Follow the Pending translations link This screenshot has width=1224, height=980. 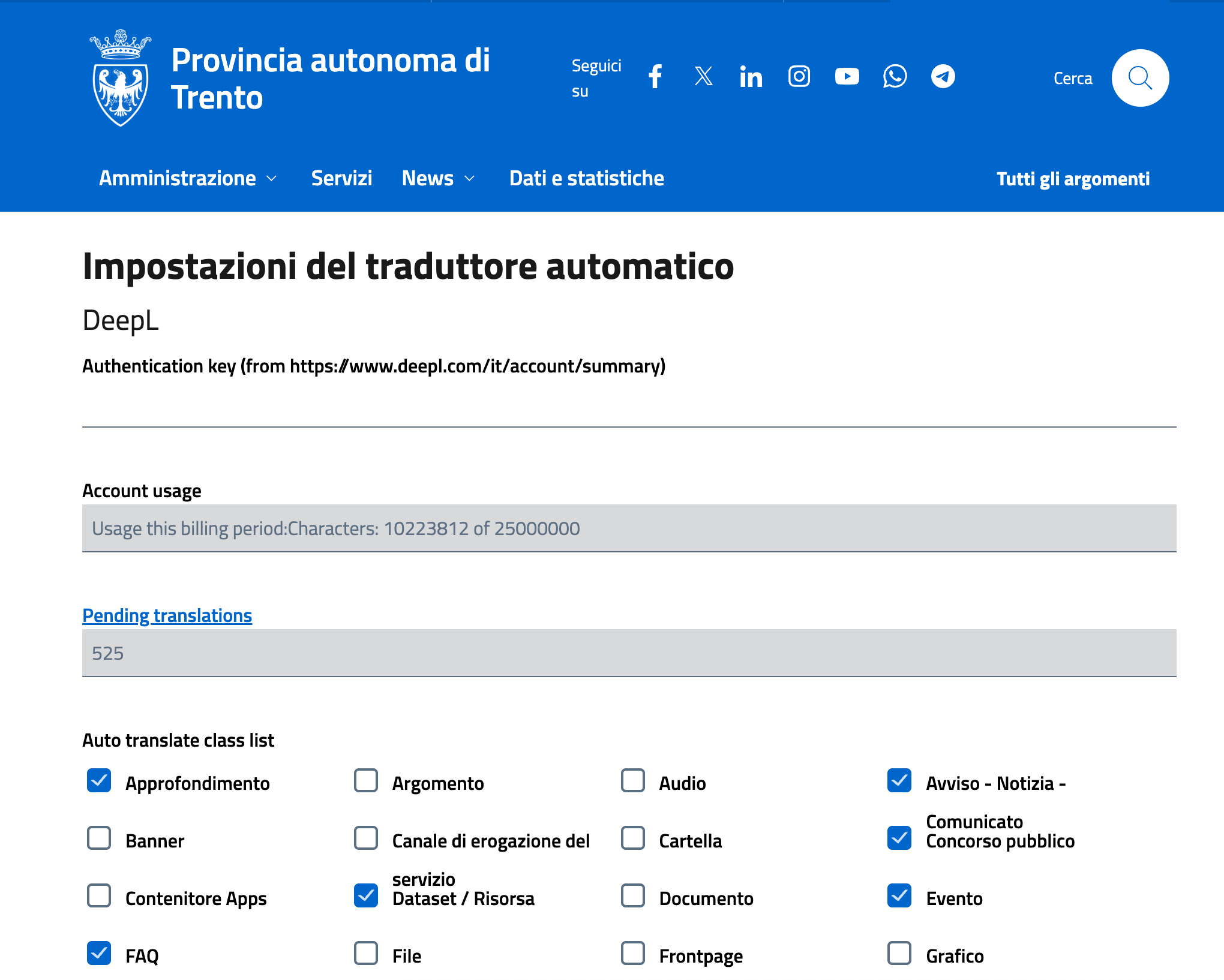tap(167, 615)
